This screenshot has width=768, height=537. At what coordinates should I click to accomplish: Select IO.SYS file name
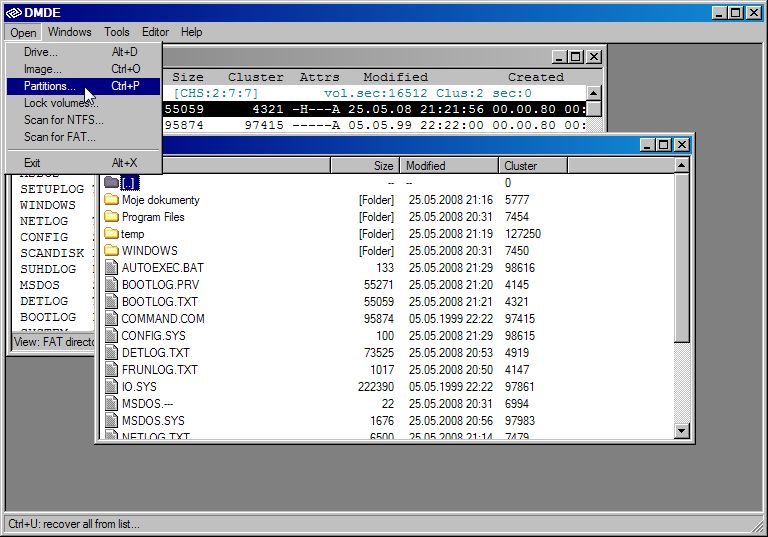pyautogui.click(x=139, y=387)
